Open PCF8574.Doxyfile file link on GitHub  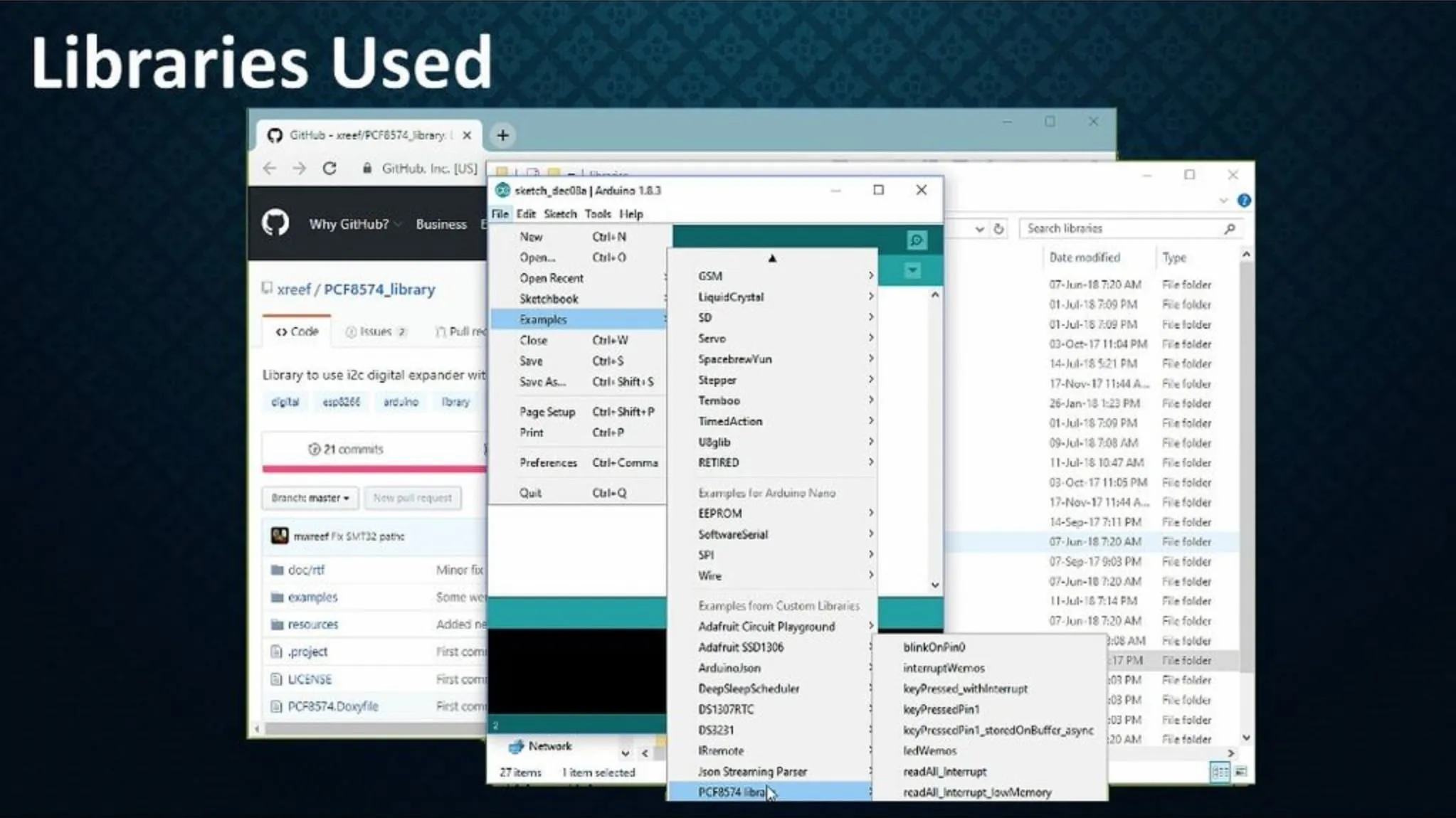333,706
